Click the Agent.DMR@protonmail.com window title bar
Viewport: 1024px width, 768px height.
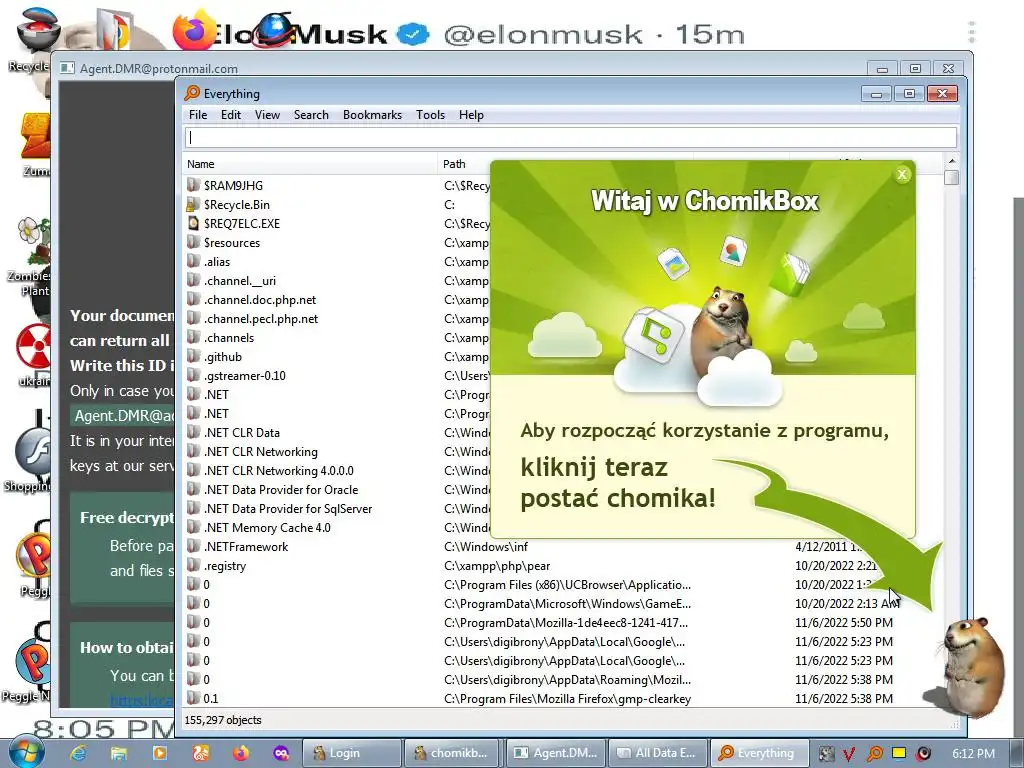point(457,68)
